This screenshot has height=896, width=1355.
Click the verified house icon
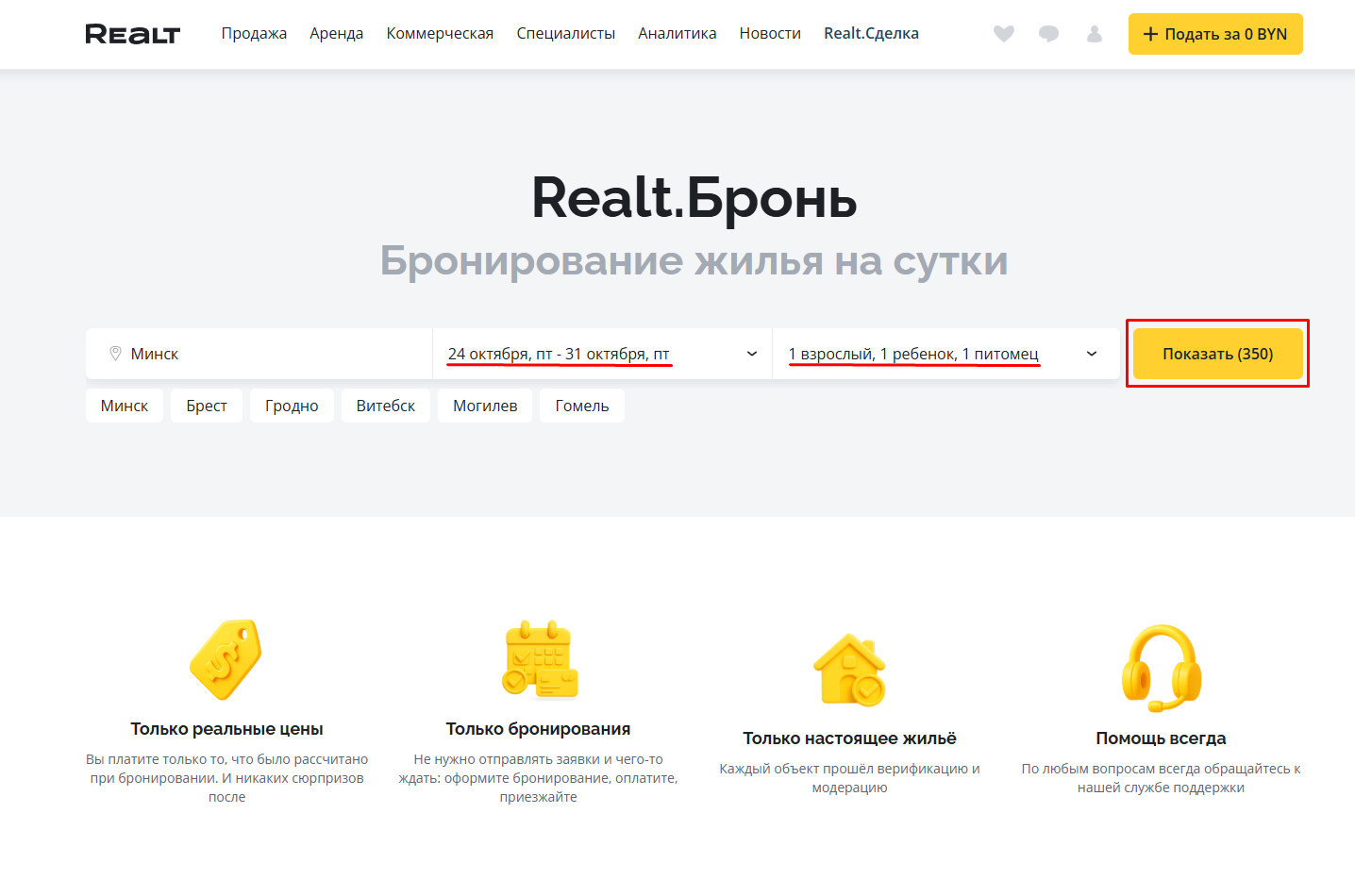[x=849, y=669]
